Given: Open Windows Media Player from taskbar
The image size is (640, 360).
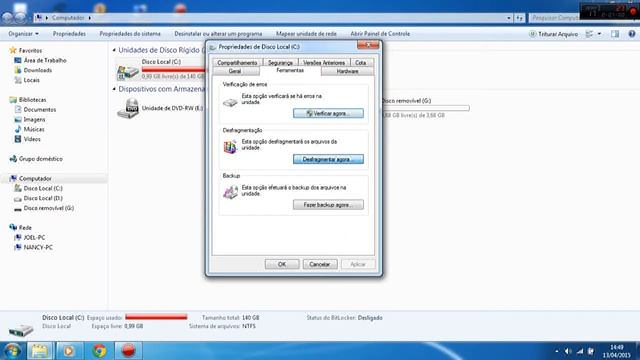Looking at the screenshot, I should (x=69, y=351).
